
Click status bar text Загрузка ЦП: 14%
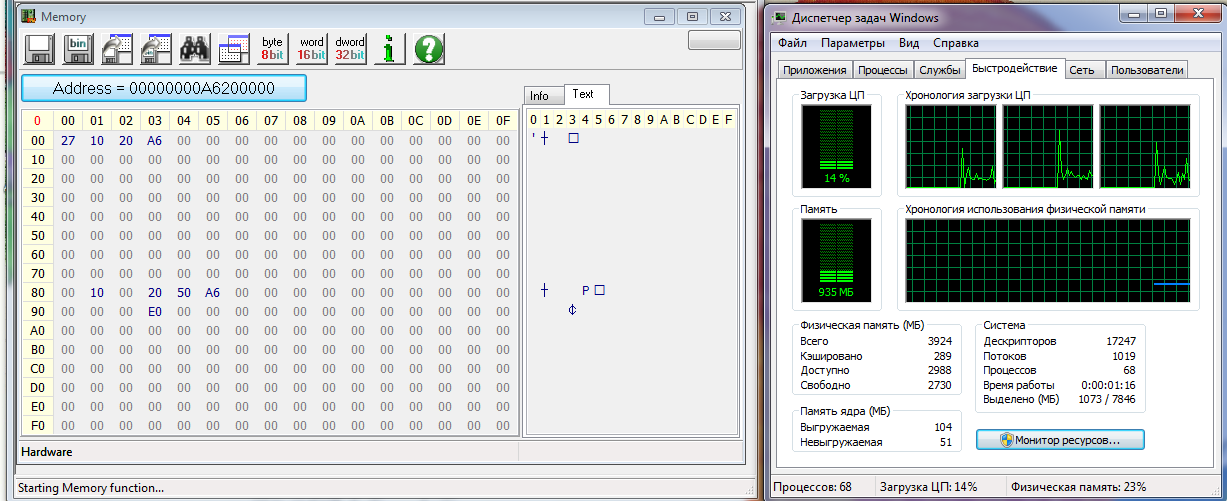point(927,487)
